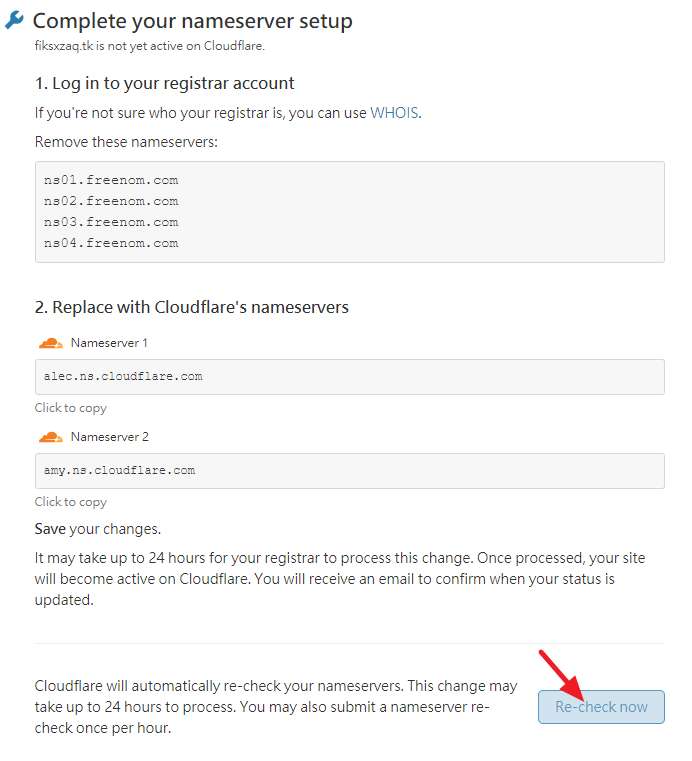Click the amy.ns.cloudflare.com nameserver field
692x761 pixels.
pos(349,470)
